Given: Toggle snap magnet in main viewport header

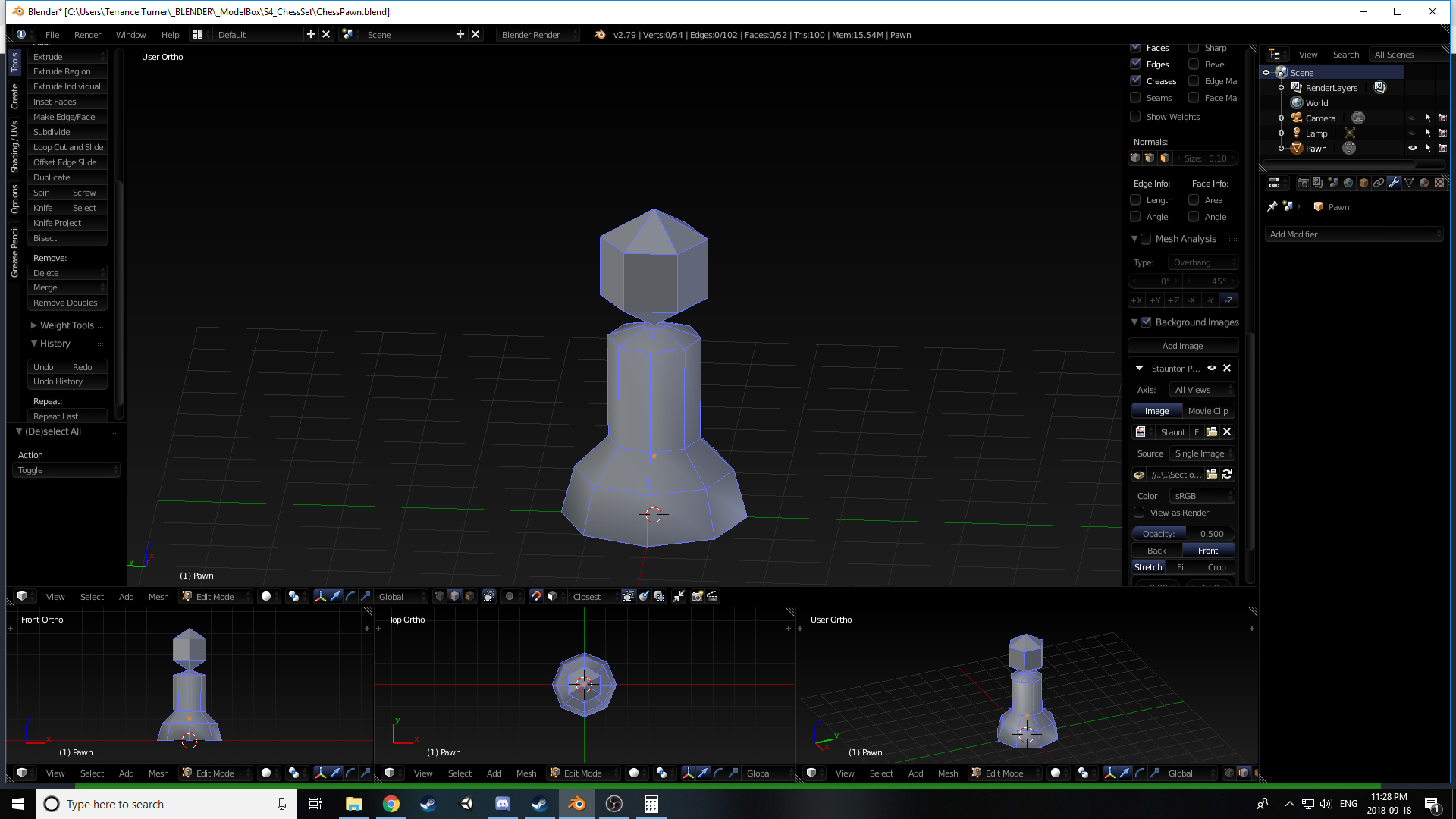Looking at the screenshot, I should click(536, 597).
